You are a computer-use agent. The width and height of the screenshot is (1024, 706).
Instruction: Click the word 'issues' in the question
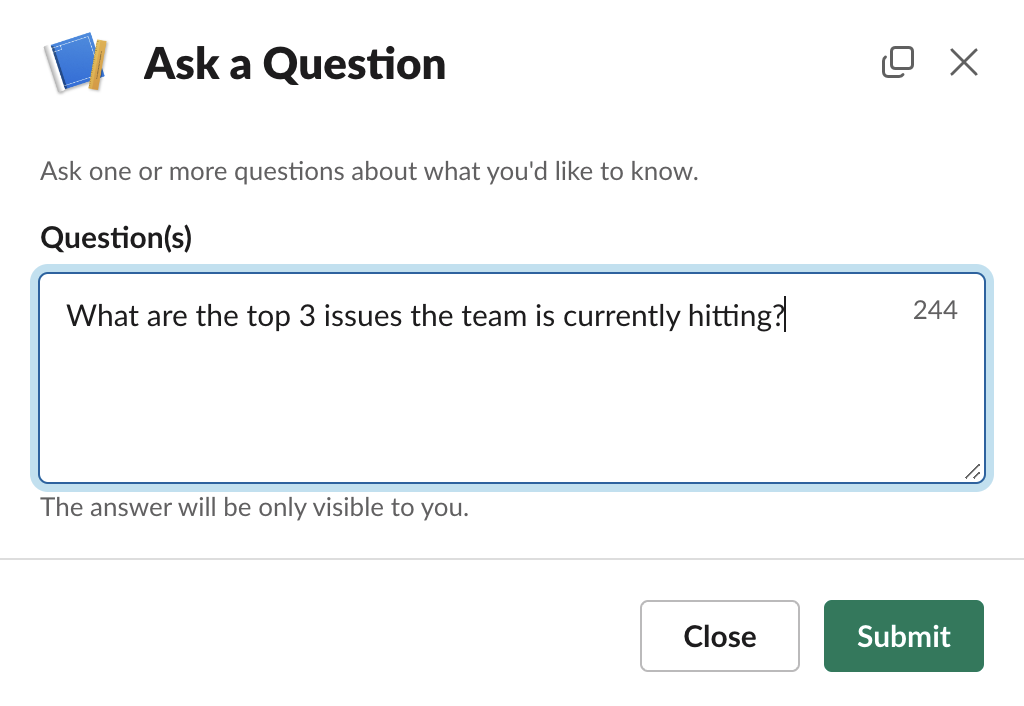360,317
